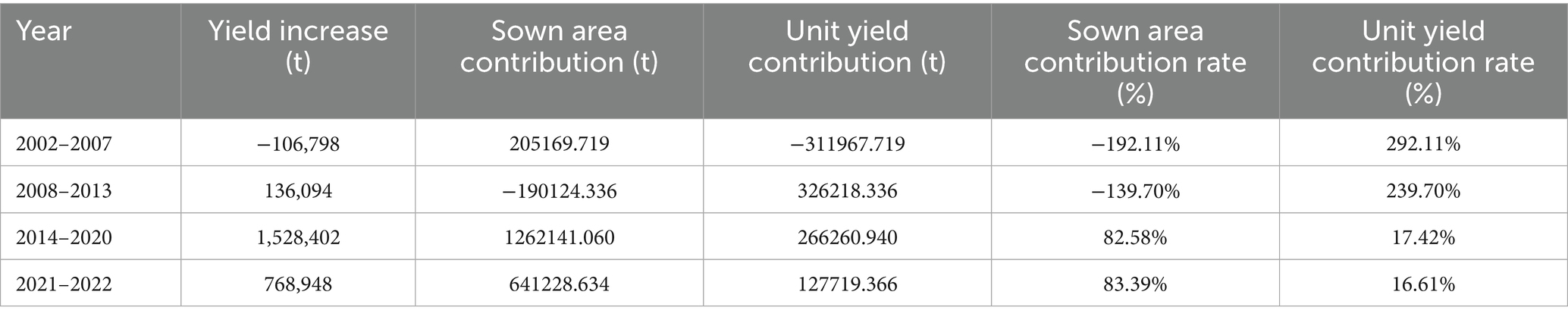Click the 127719.366 unit yield cell
The width and height of the screenshot is (1568, 320).
pyautogui.click(x=847, y=284)
